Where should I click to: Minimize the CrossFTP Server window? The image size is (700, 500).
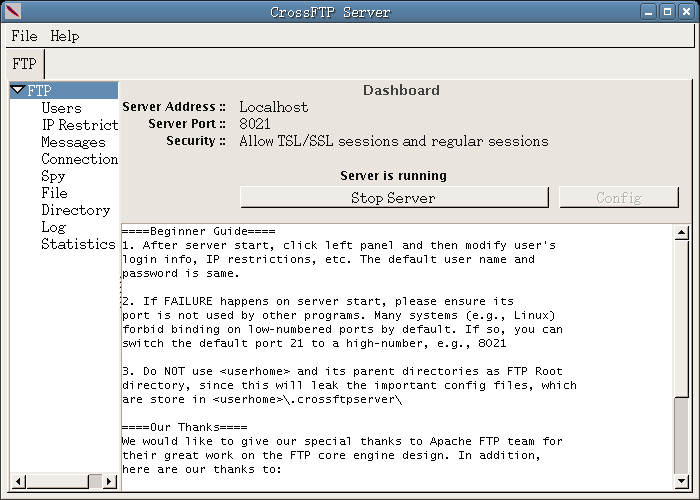pyautogui.click(x=649, y=12)
